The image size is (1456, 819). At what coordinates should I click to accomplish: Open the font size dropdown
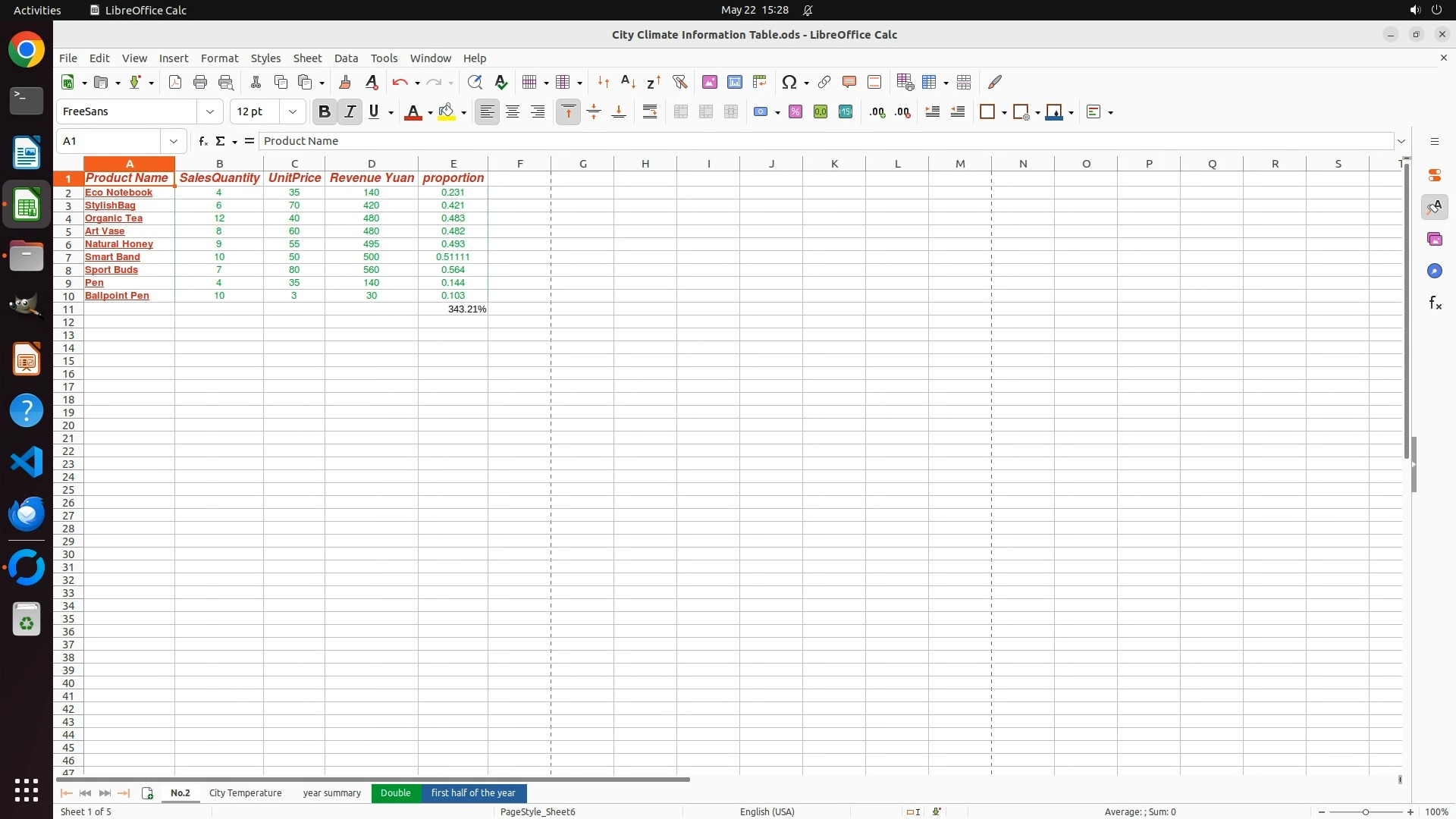click(293, 112)
